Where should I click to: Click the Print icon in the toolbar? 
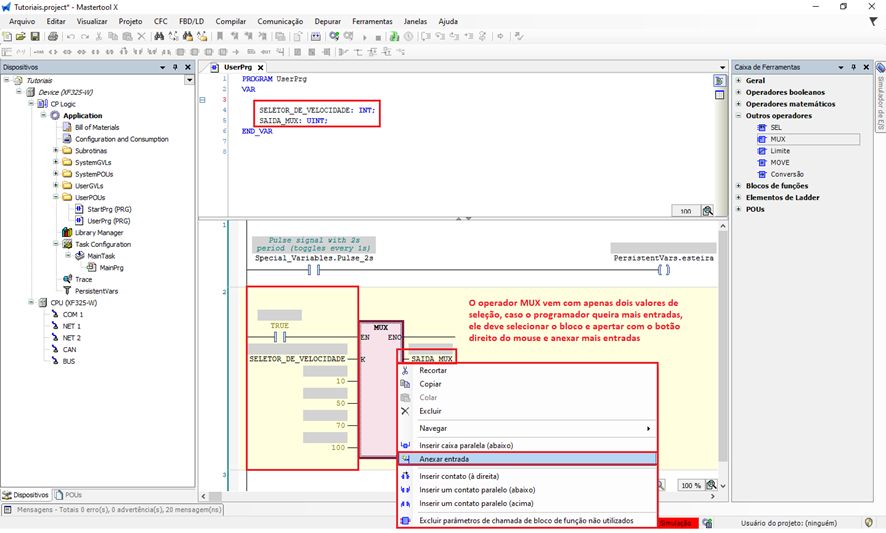point(52,37)
